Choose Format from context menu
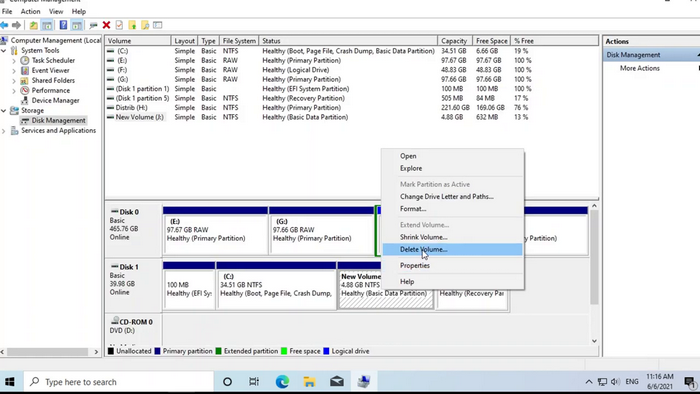 click(452, 208)
